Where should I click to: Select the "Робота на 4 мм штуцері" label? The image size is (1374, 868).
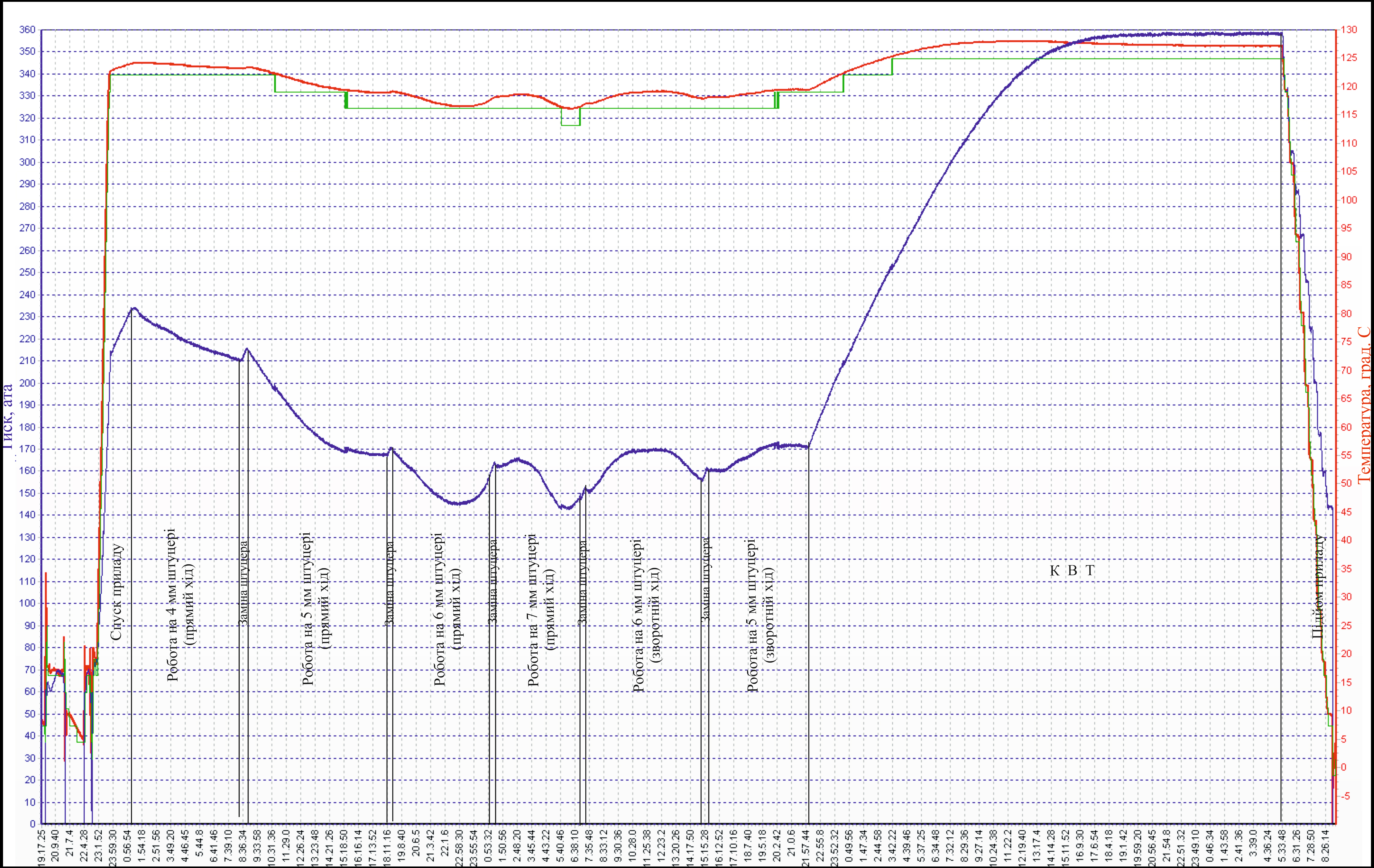pyautogui.click(x=172, y=605)
